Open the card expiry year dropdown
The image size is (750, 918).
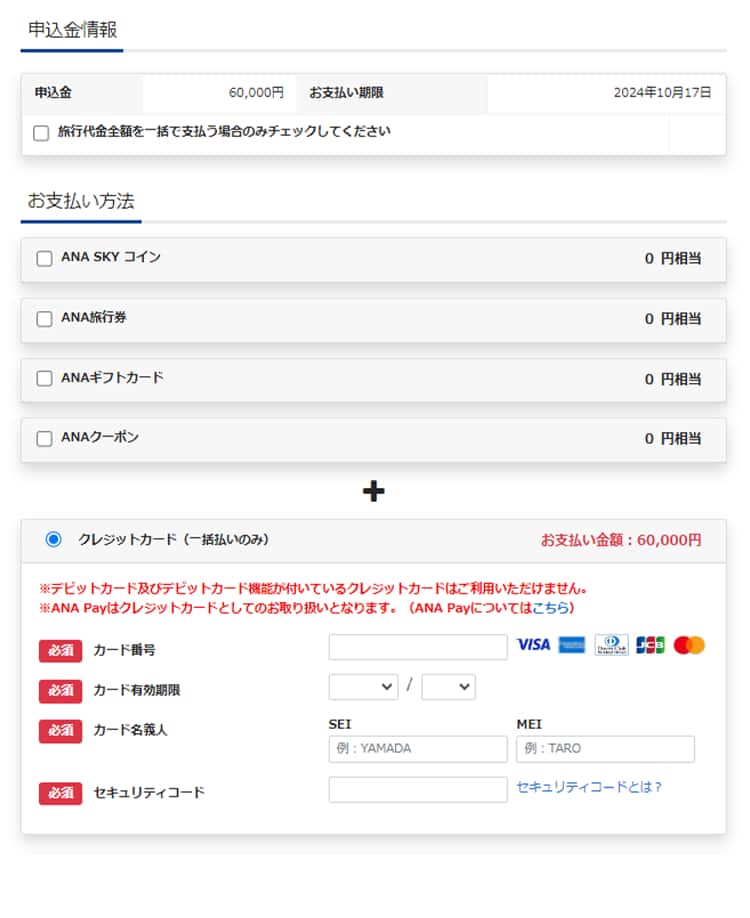448,687
